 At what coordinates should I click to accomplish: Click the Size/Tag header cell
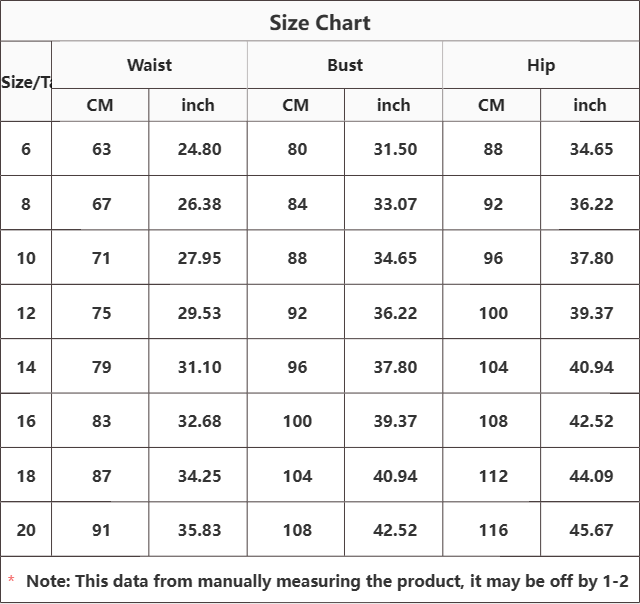[x=26, y=82]
